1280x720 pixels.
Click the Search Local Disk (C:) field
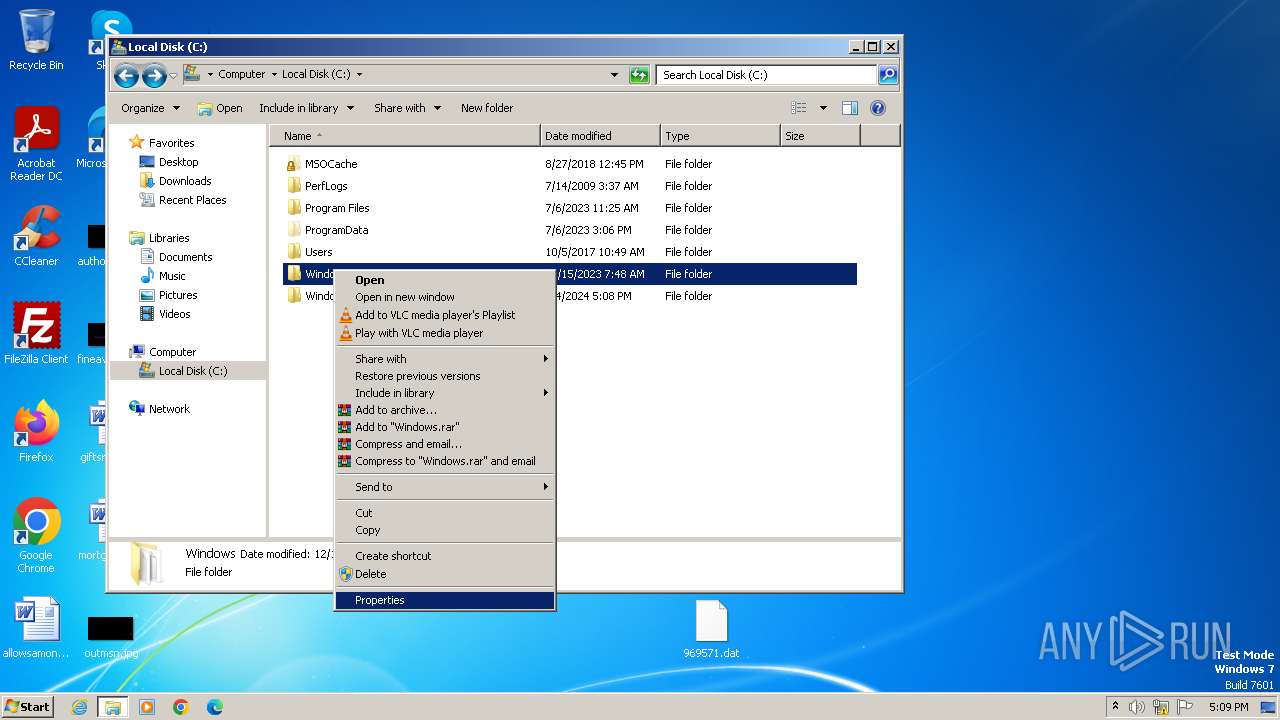[766, 75]
